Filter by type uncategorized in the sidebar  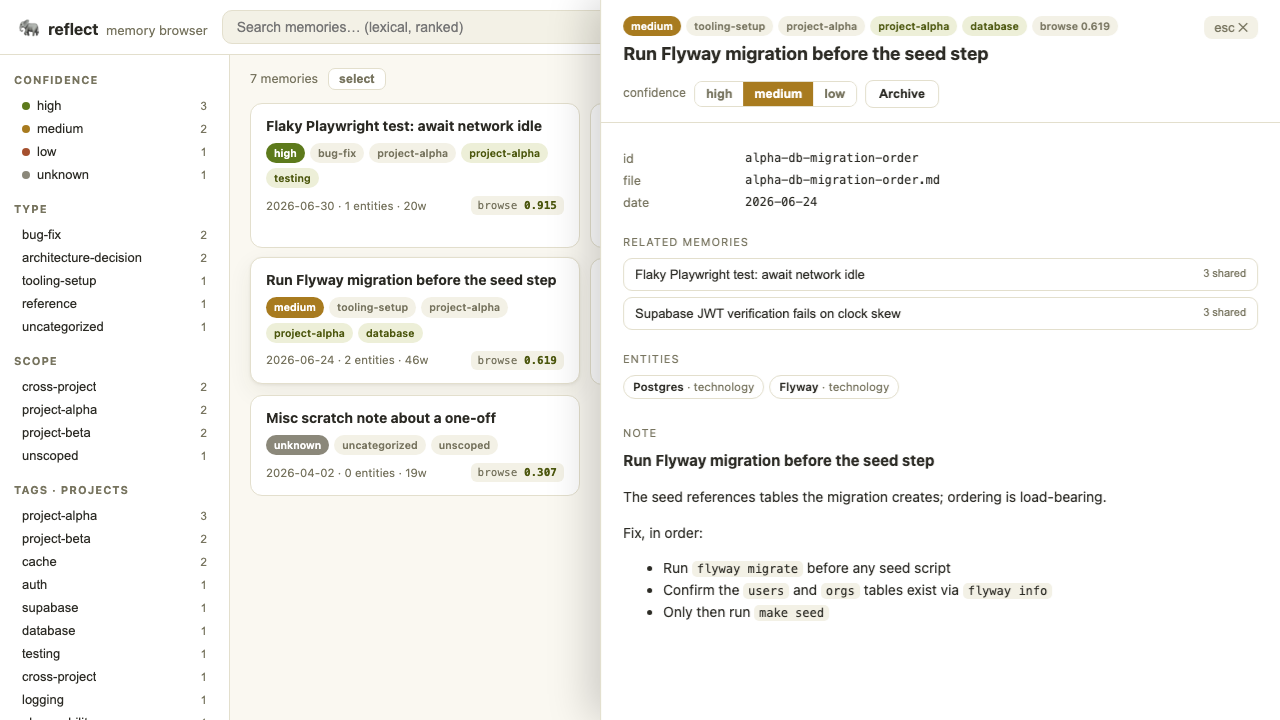(x=114, y=327)
